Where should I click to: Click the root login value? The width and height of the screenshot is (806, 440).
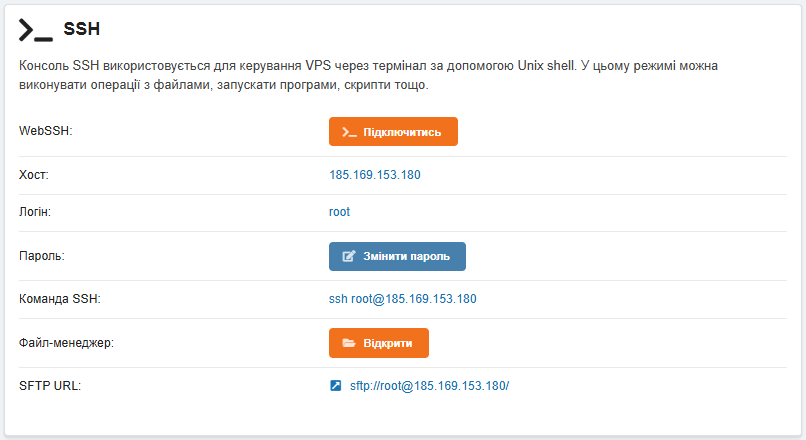[x=339, y=212]
